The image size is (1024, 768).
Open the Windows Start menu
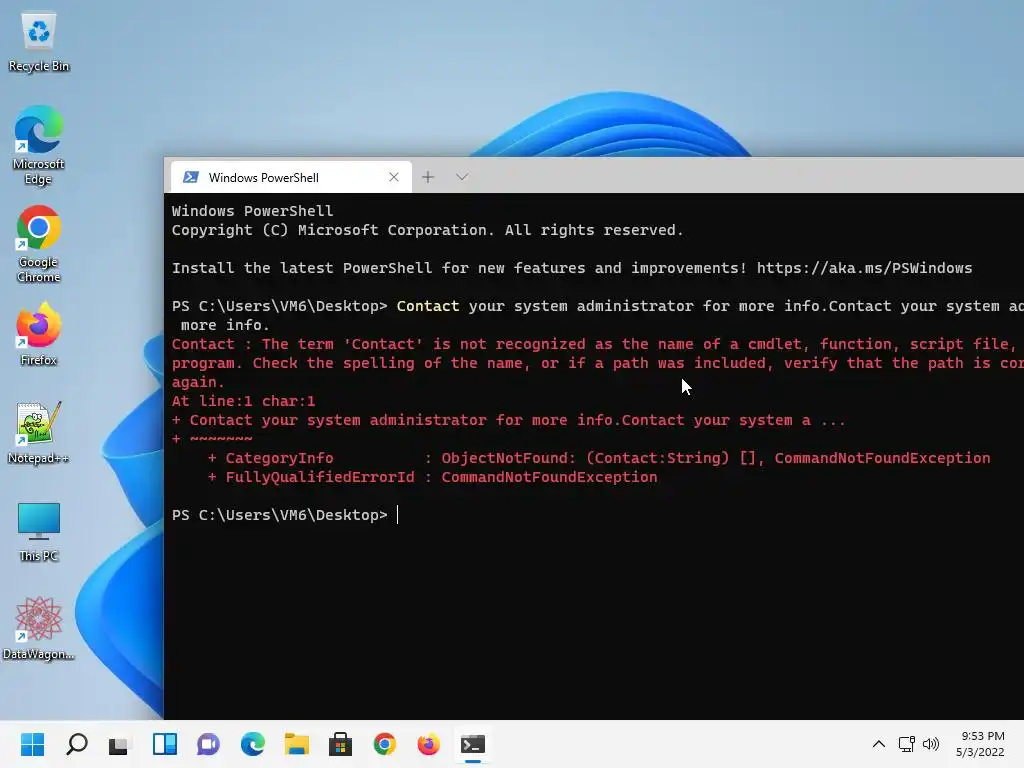tap(32, 744)
